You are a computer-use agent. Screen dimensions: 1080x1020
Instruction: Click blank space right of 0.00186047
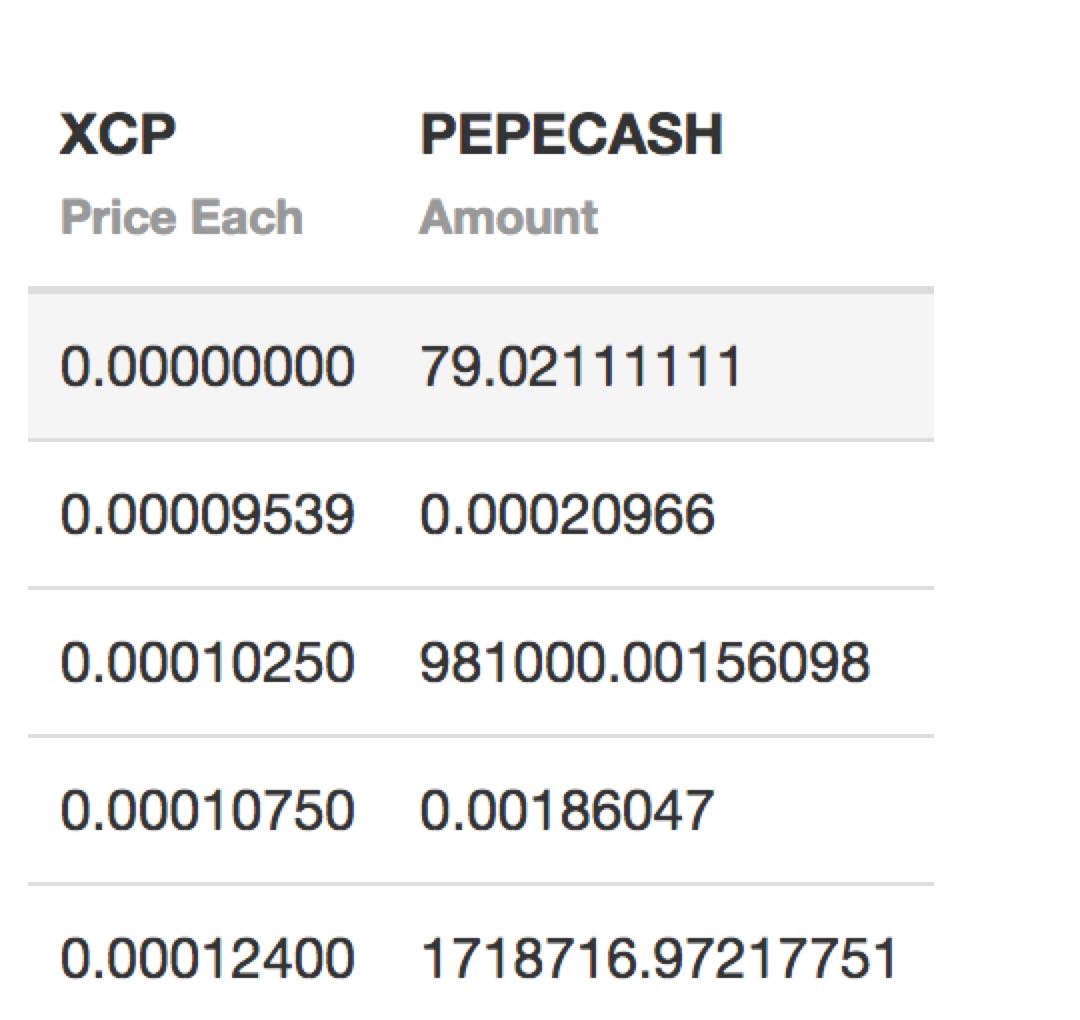pyautogui.click(x=824, y=810)
